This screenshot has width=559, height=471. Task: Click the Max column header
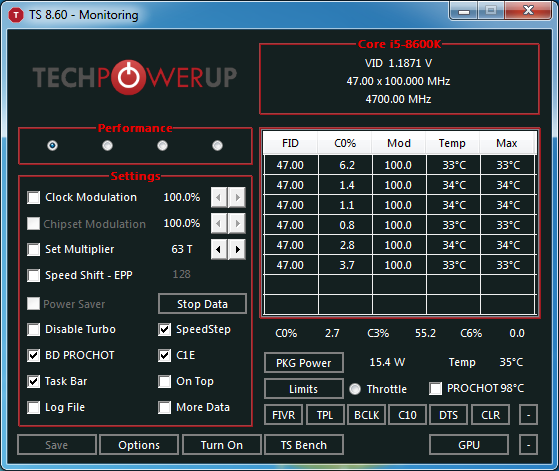click(x=507, y=143)
